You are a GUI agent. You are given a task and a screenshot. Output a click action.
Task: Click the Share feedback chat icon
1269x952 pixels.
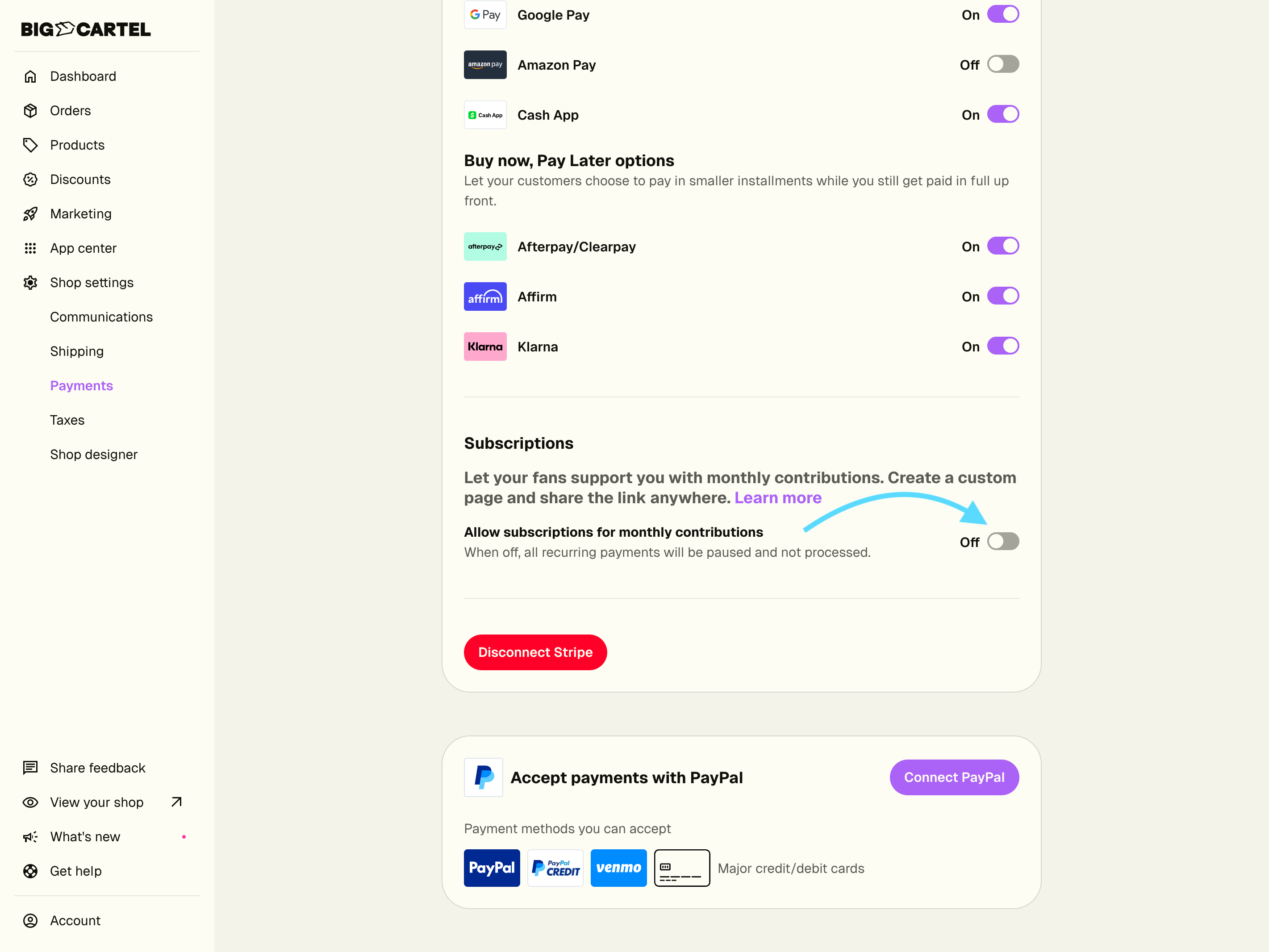pos(30,768)
